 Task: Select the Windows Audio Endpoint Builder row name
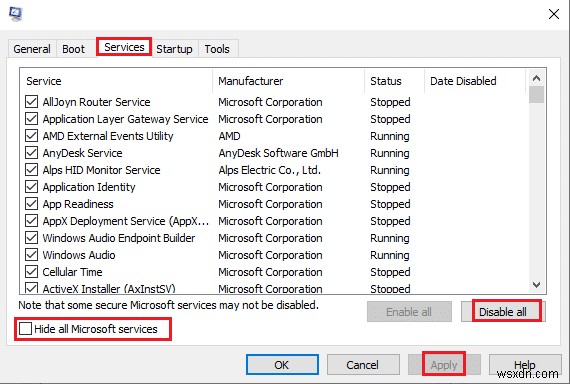point(119,238)
